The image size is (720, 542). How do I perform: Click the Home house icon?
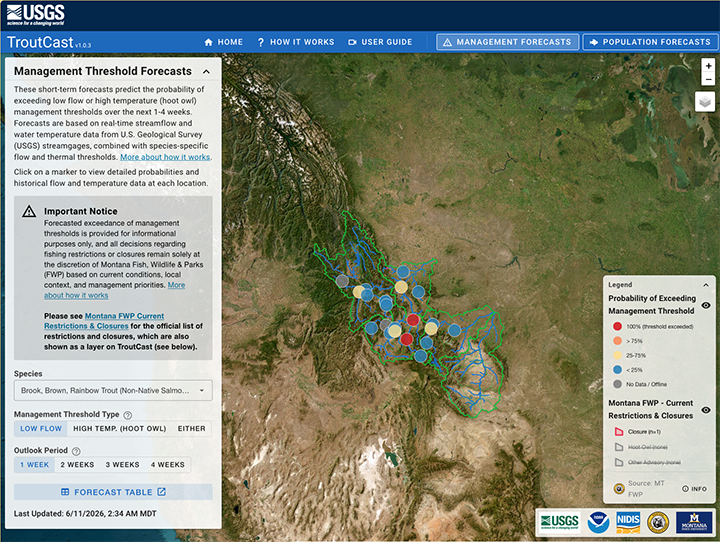[208, 42]
